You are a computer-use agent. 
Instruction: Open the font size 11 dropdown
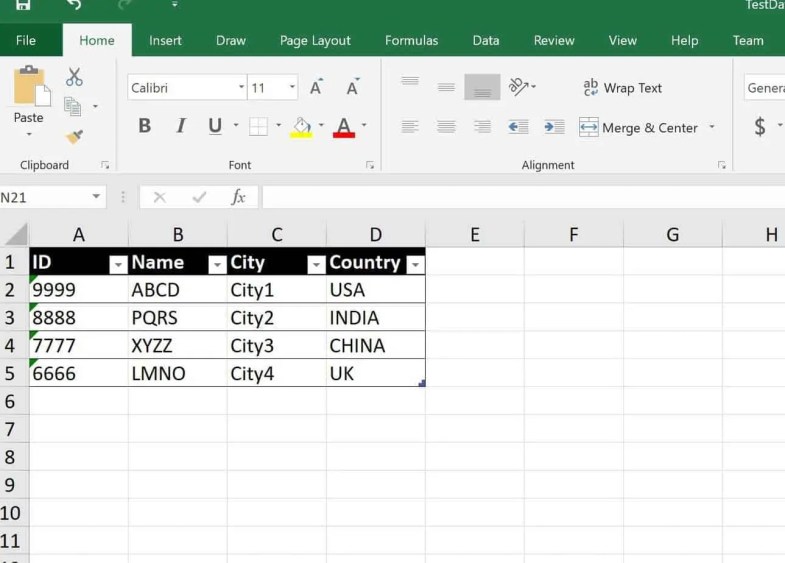tap(292, 87)
